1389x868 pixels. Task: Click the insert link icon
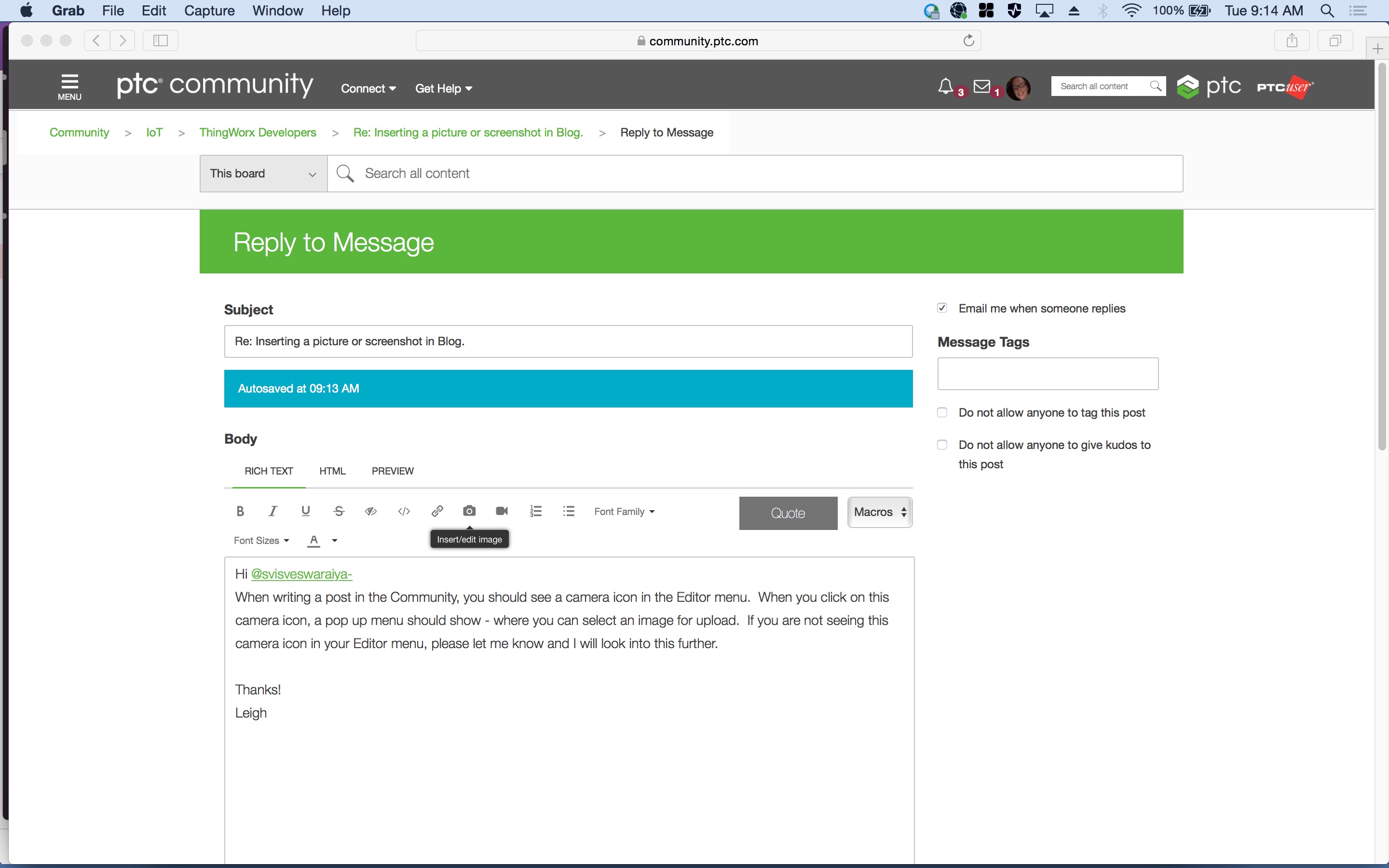coord(437,511)
